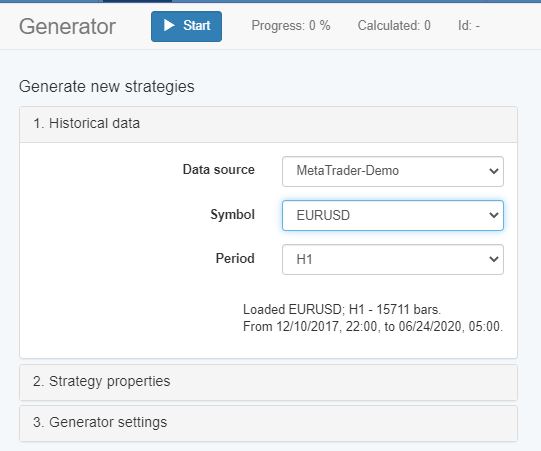Click the chevron arrow on Symbol field

tap(494, 215)
